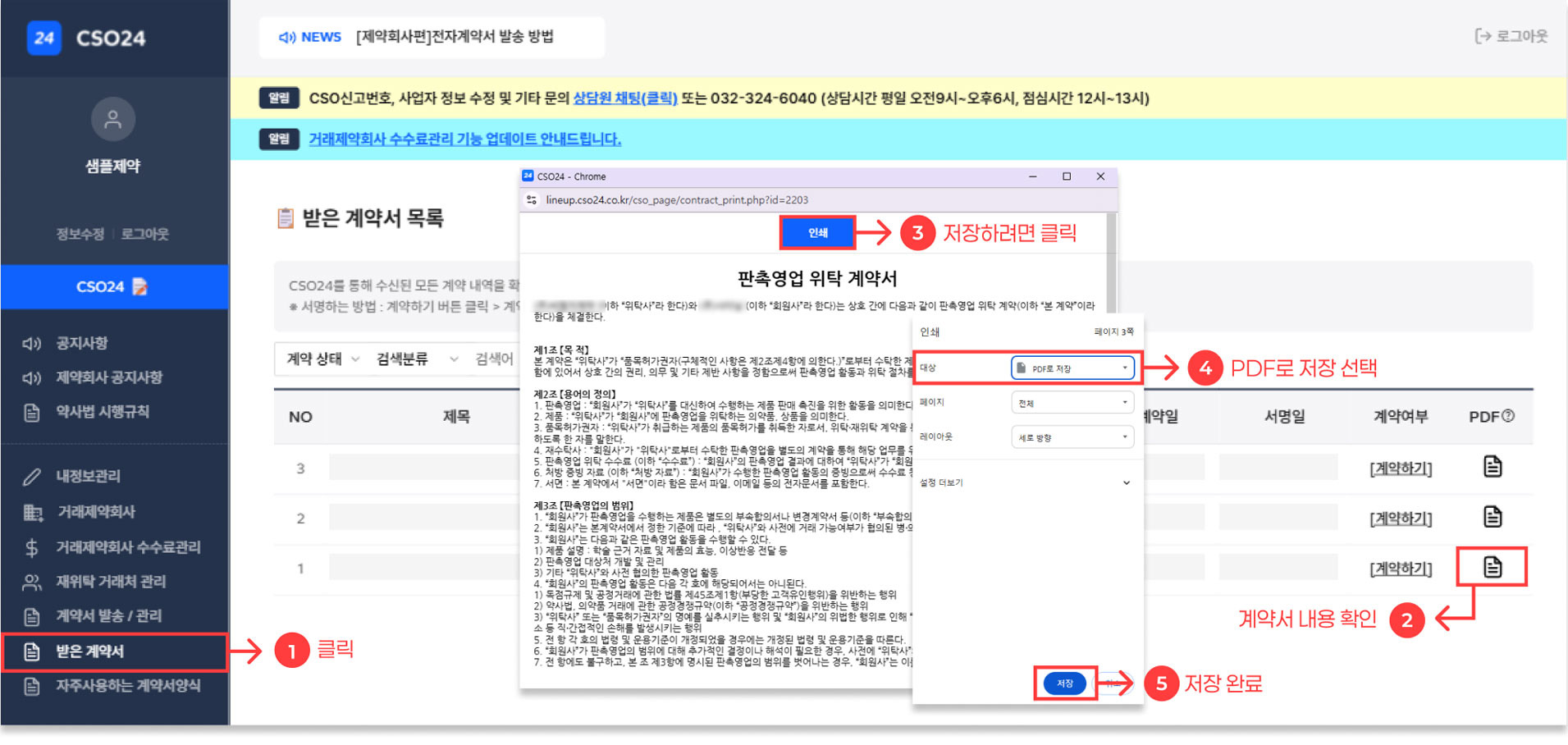Open 자주사용하는 계약서양식 menu item
The width and height of the screenshot is (1568, 745).
(x=112, y=686)
